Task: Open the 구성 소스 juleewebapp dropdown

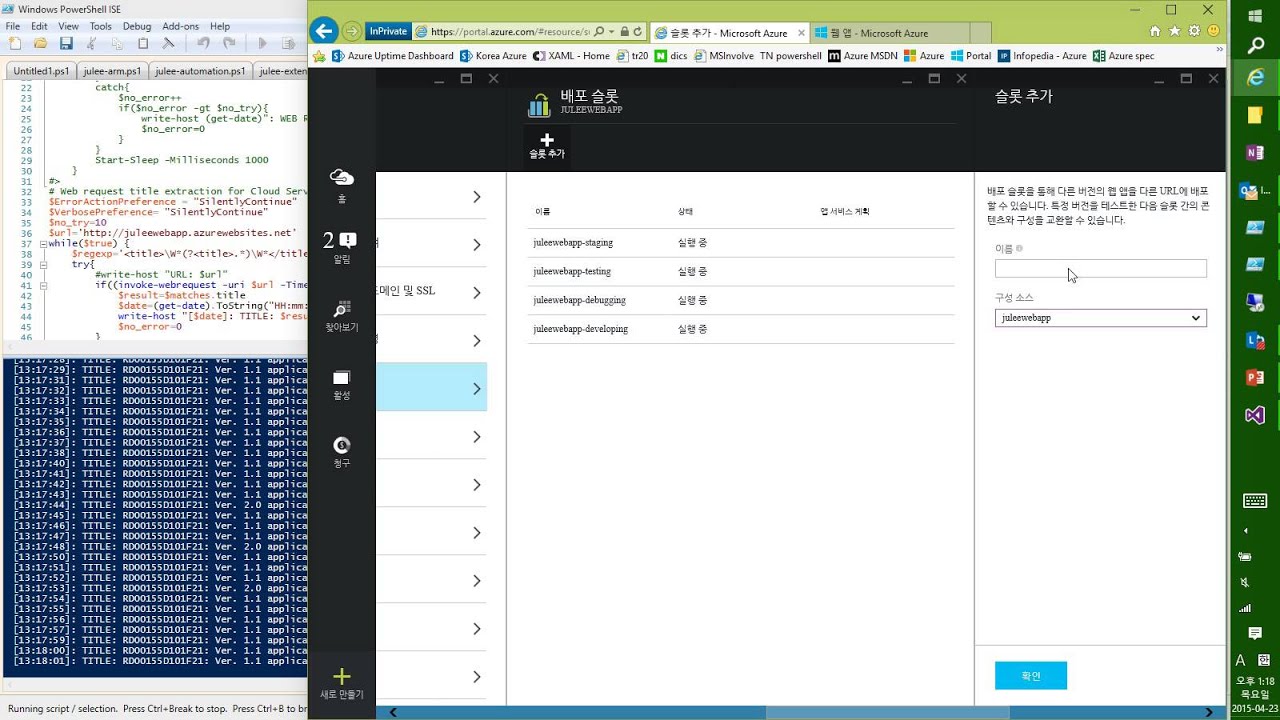Action: tap(1101, 318)
